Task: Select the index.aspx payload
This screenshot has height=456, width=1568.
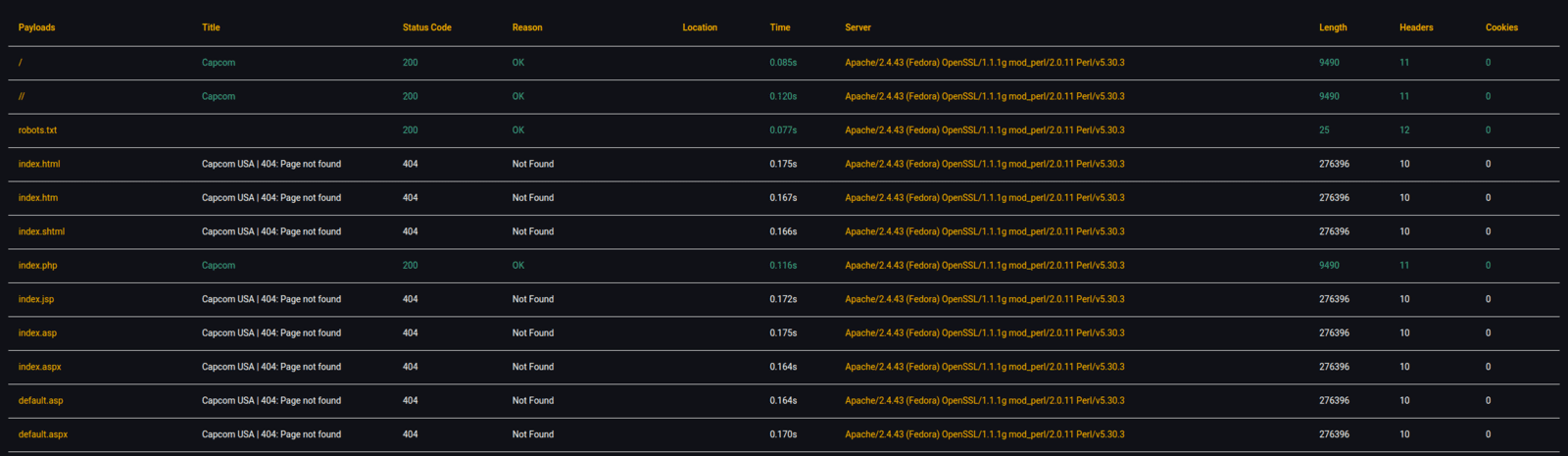Action: (39, 367)
